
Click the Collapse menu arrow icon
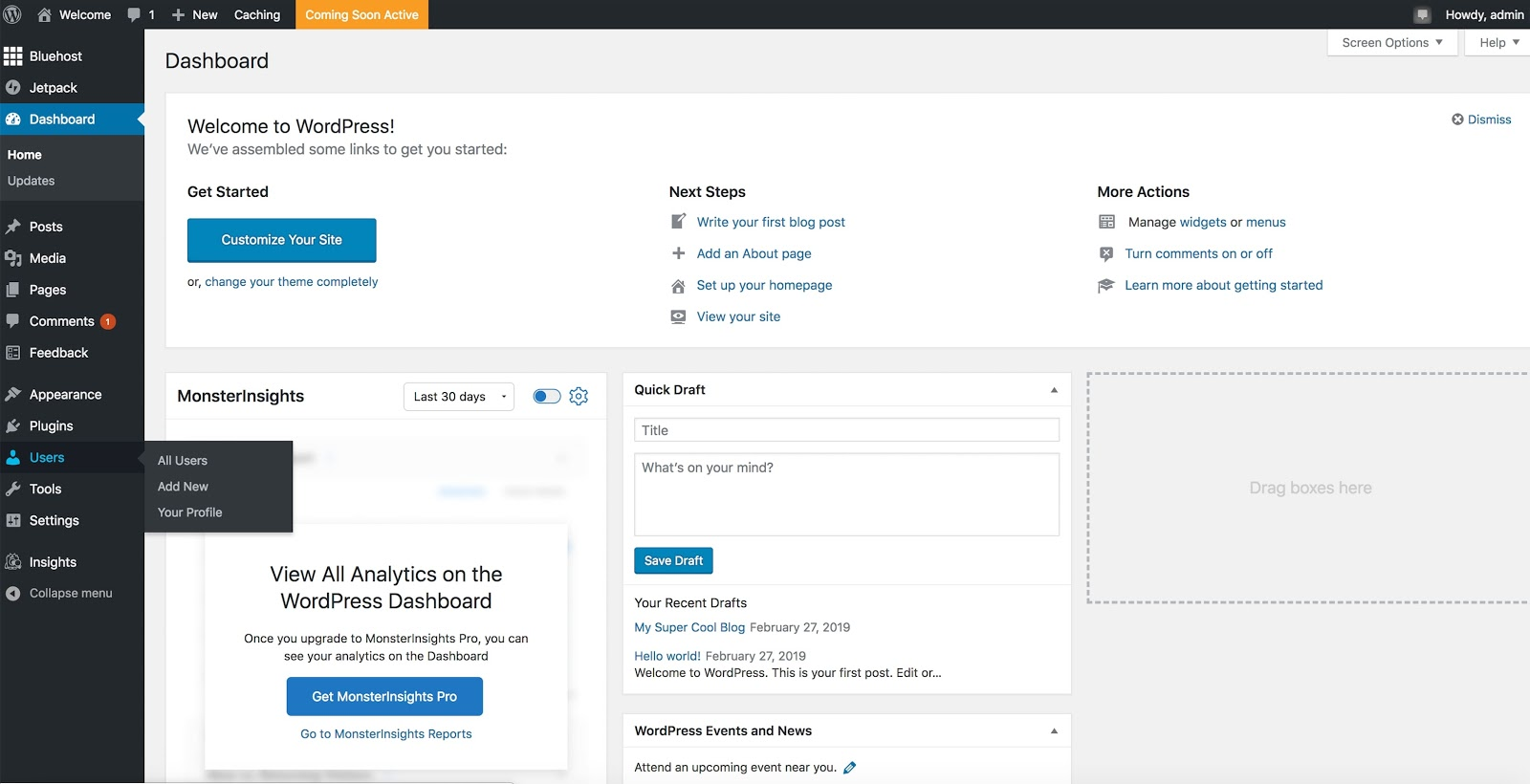point(12,594)
